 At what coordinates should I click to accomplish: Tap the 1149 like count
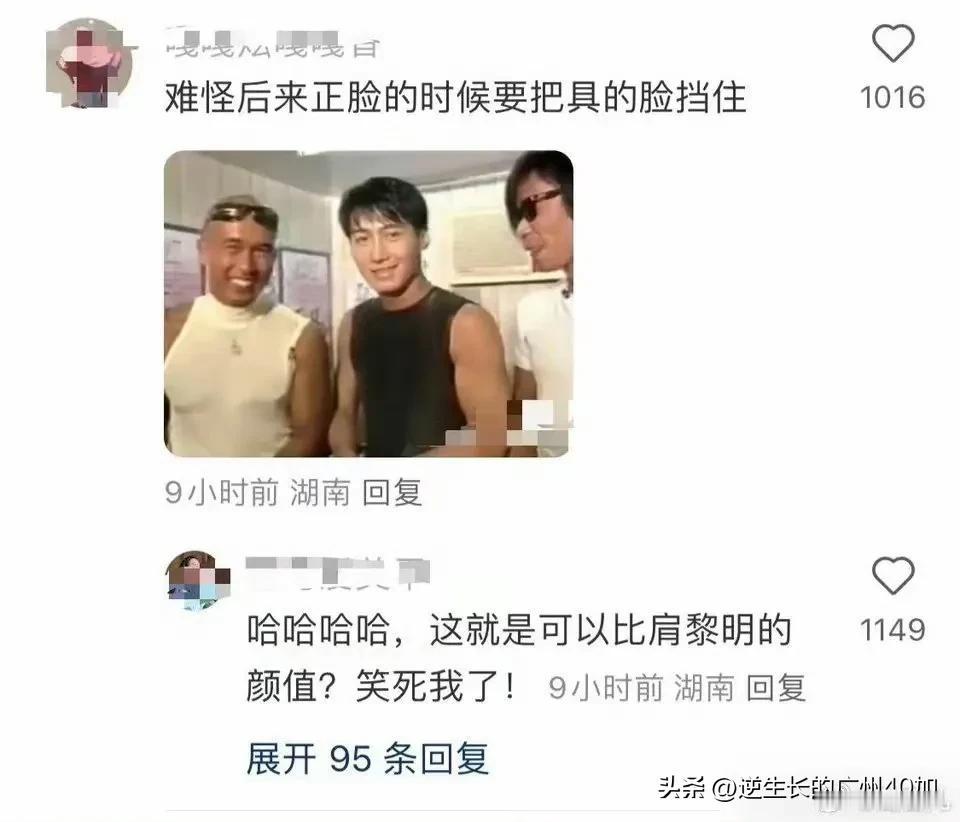pyautogui.click(x=892, y=630)
